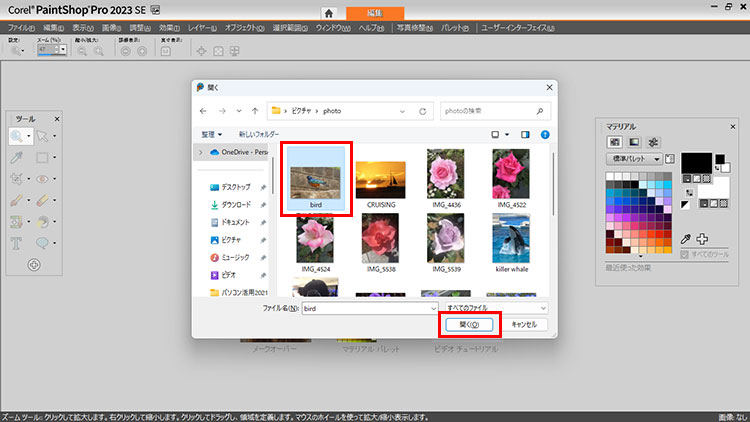Click the large black foreground color swatch
This screenshot has height=422, width=750.
[x=696, y=162]
